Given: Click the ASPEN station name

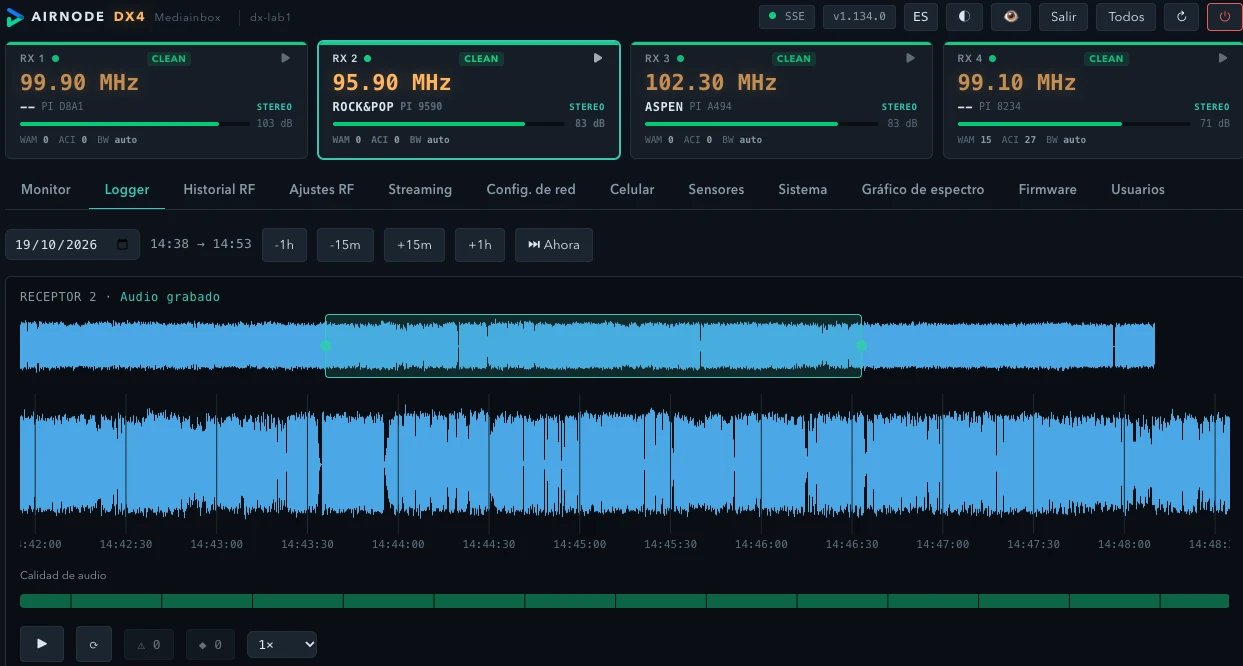Looking at the screenshot, I should click(x=664, y=106).
